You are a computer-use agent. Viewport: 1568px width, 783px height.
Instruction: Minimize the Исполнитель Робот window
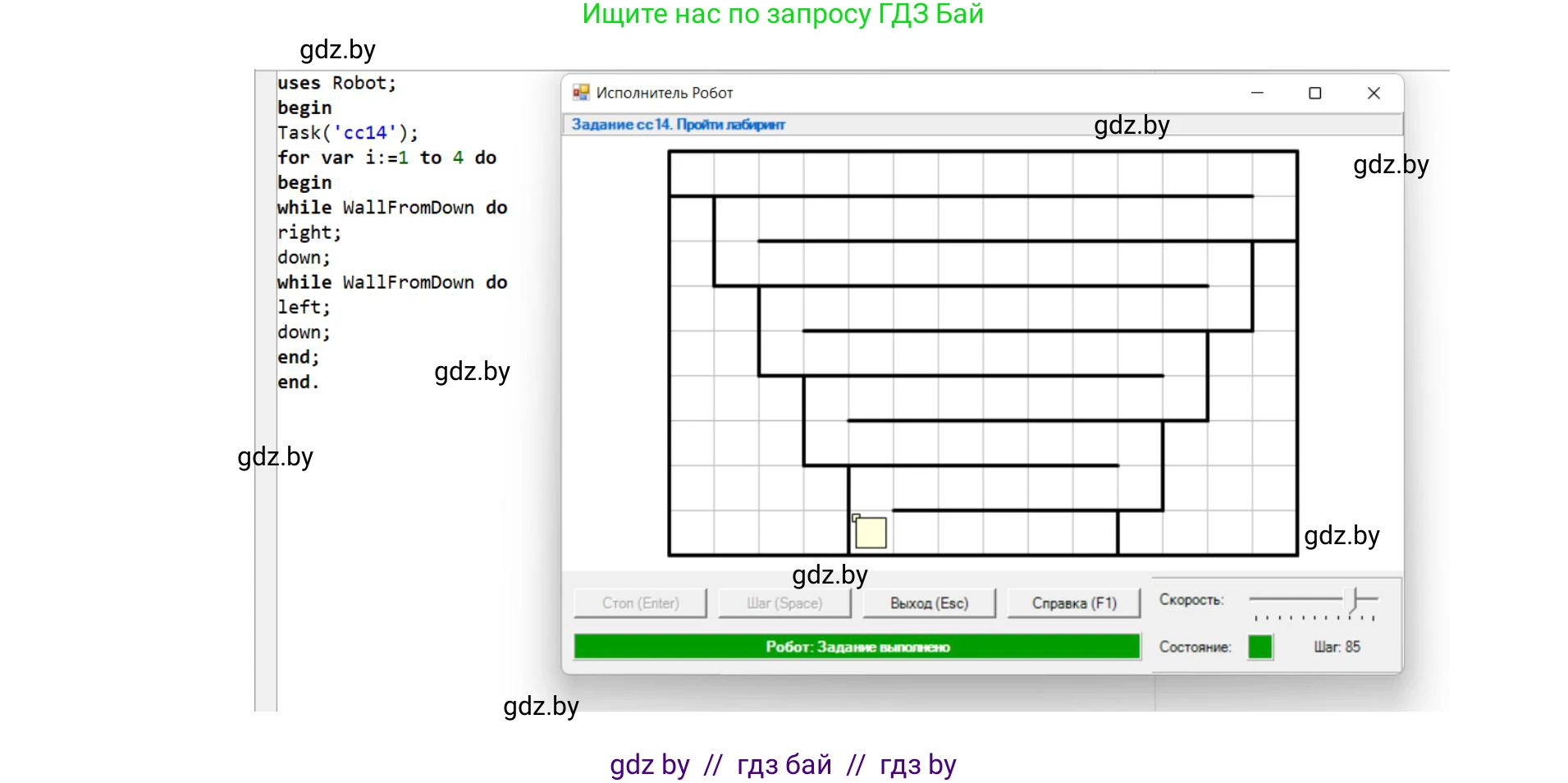pyautogui.click(x=1256, y=94)
